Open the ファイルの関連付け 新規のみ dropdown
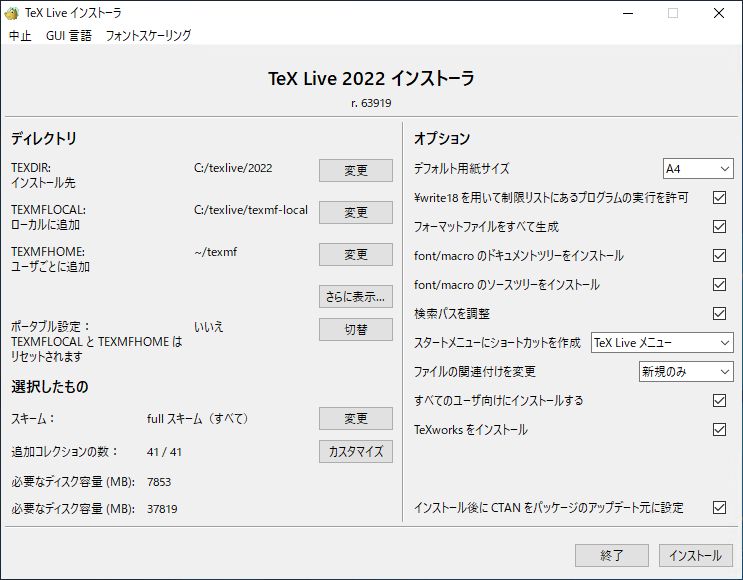 686,372
